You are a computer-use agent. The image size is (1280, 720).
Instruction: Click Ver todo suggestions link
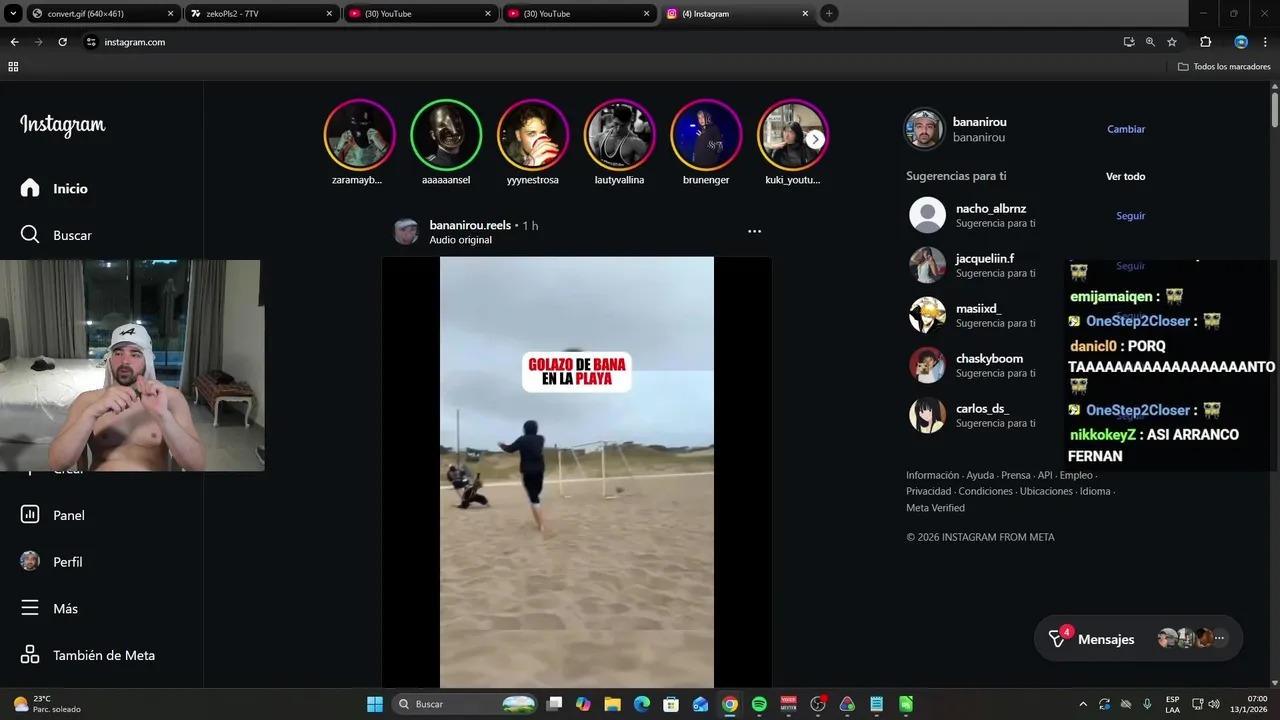click(x=1126, y=176)
